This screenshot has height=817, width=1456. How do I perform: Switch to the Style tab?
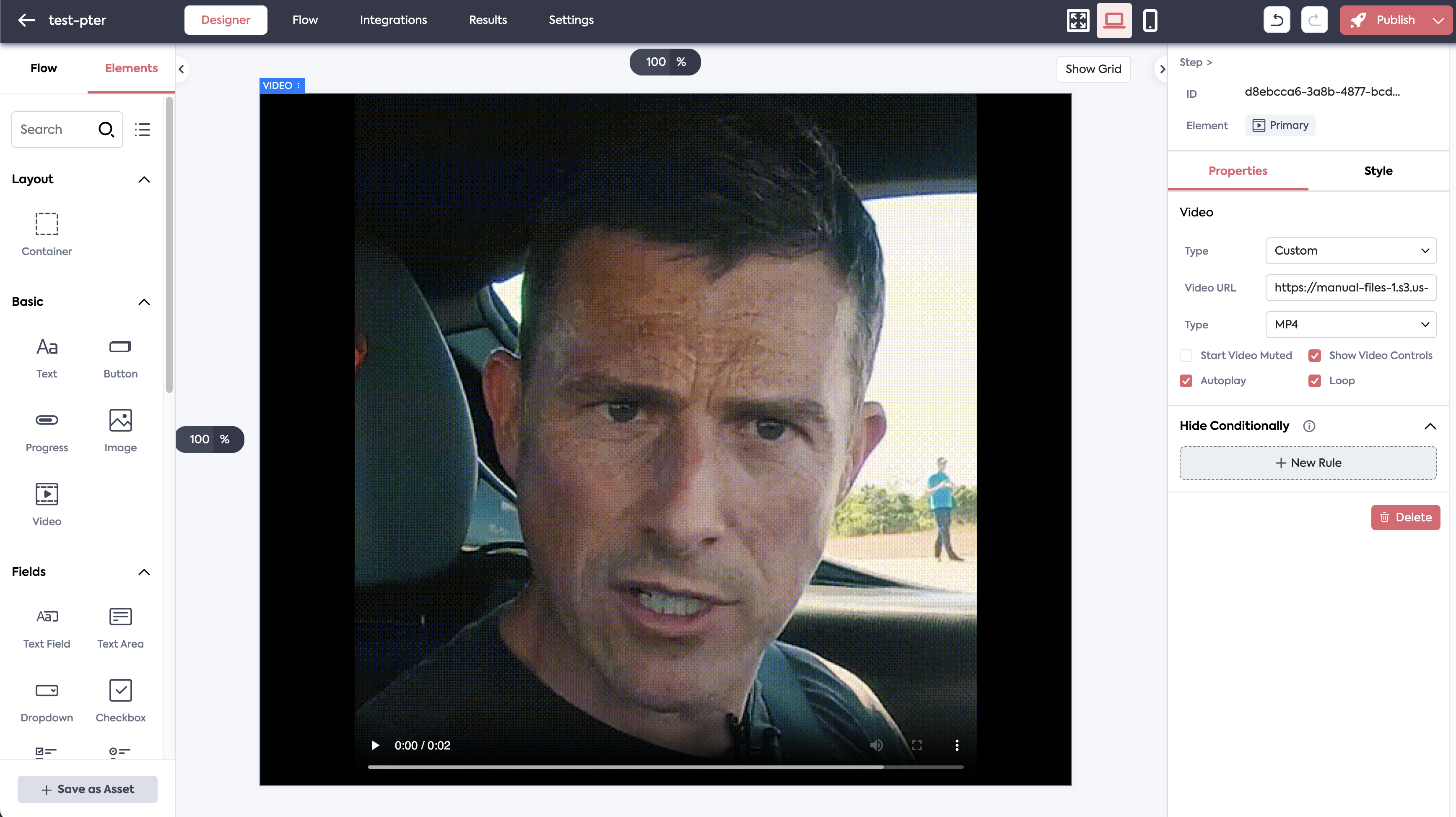pyautogui.click(x=1378, y=171)
